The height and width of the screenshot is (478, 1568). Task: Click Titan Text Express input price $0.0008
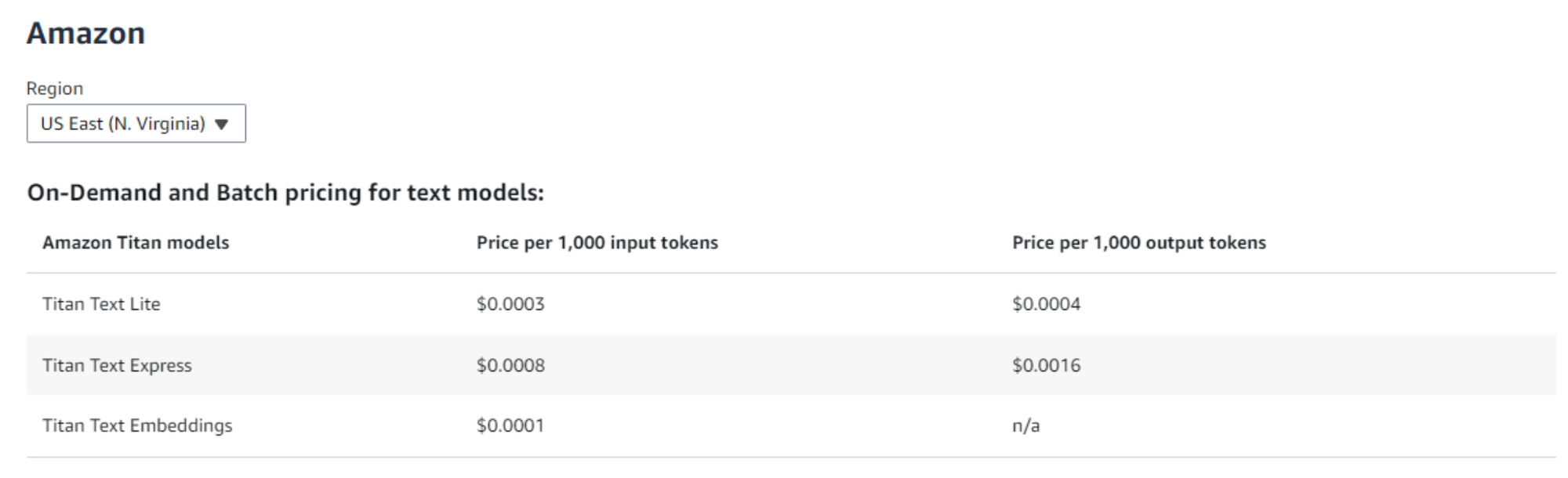coord(510,365)
